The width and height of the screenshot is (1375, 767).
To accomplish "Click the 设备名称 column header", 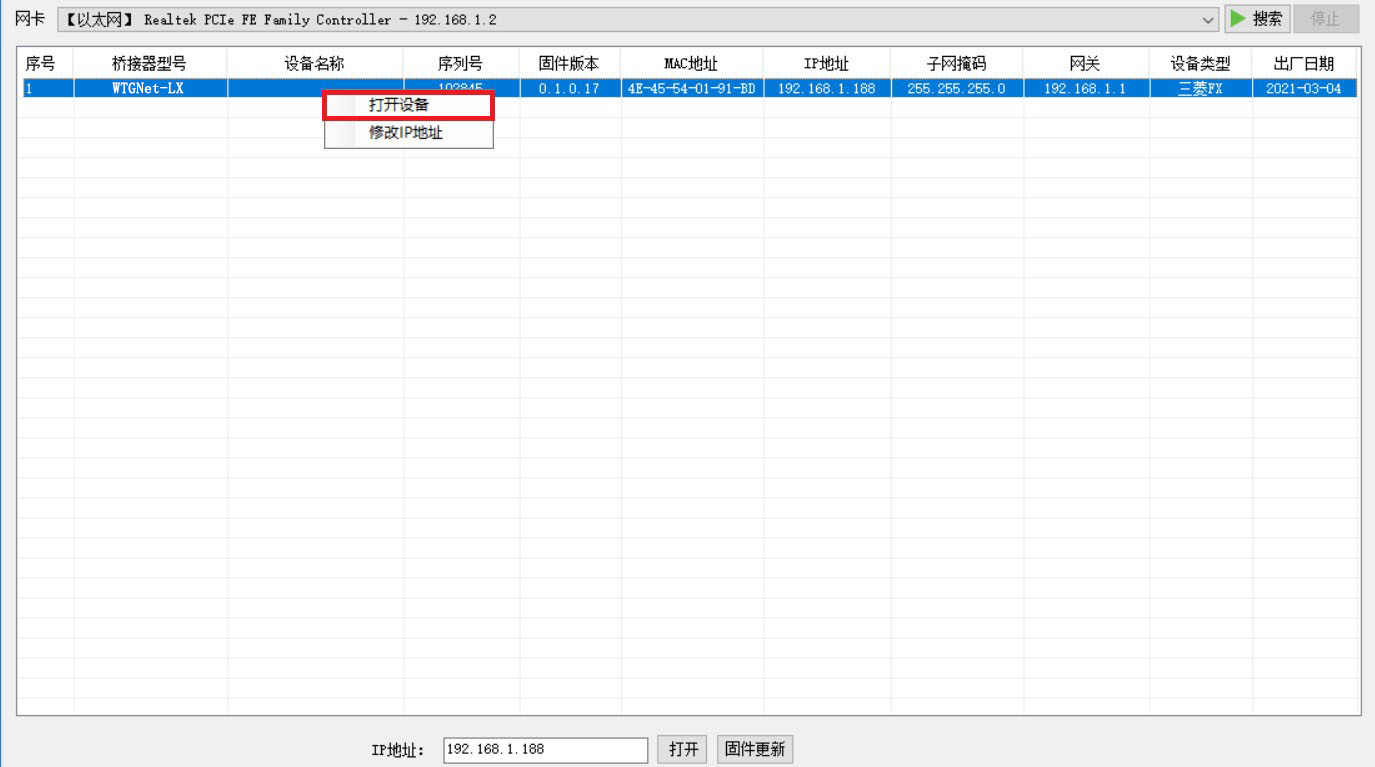I will [315, 63].
